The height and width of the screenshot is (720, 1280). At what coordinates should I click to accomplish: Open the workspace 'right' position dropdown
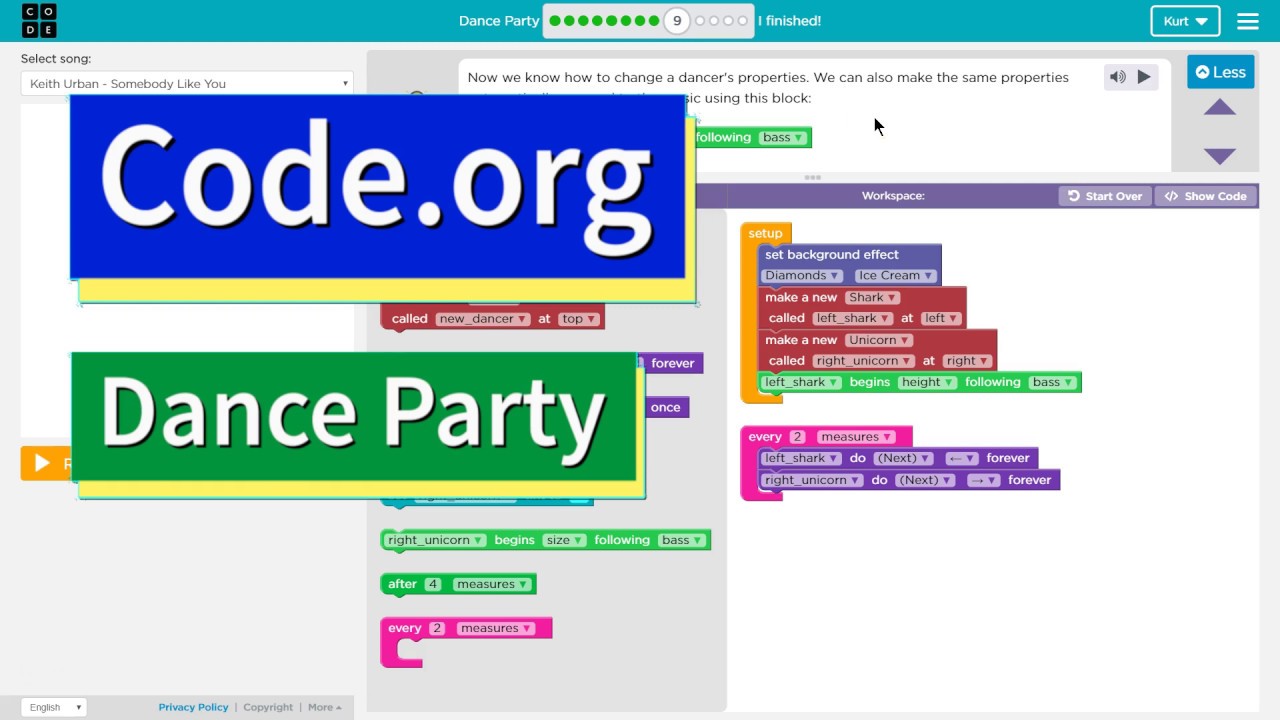[x=967, y=361]
